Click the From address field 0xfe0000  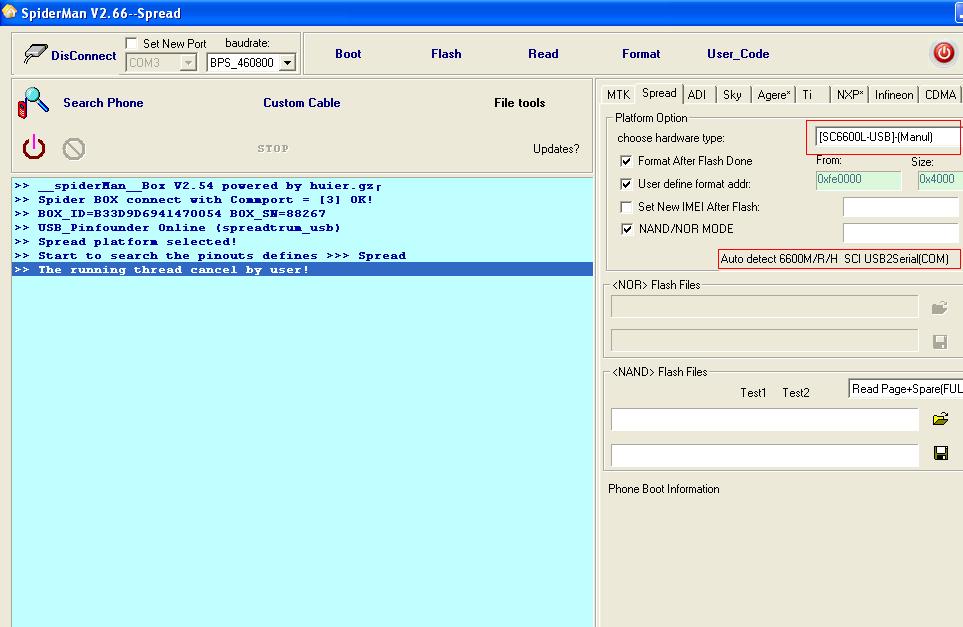pos(858,179)
